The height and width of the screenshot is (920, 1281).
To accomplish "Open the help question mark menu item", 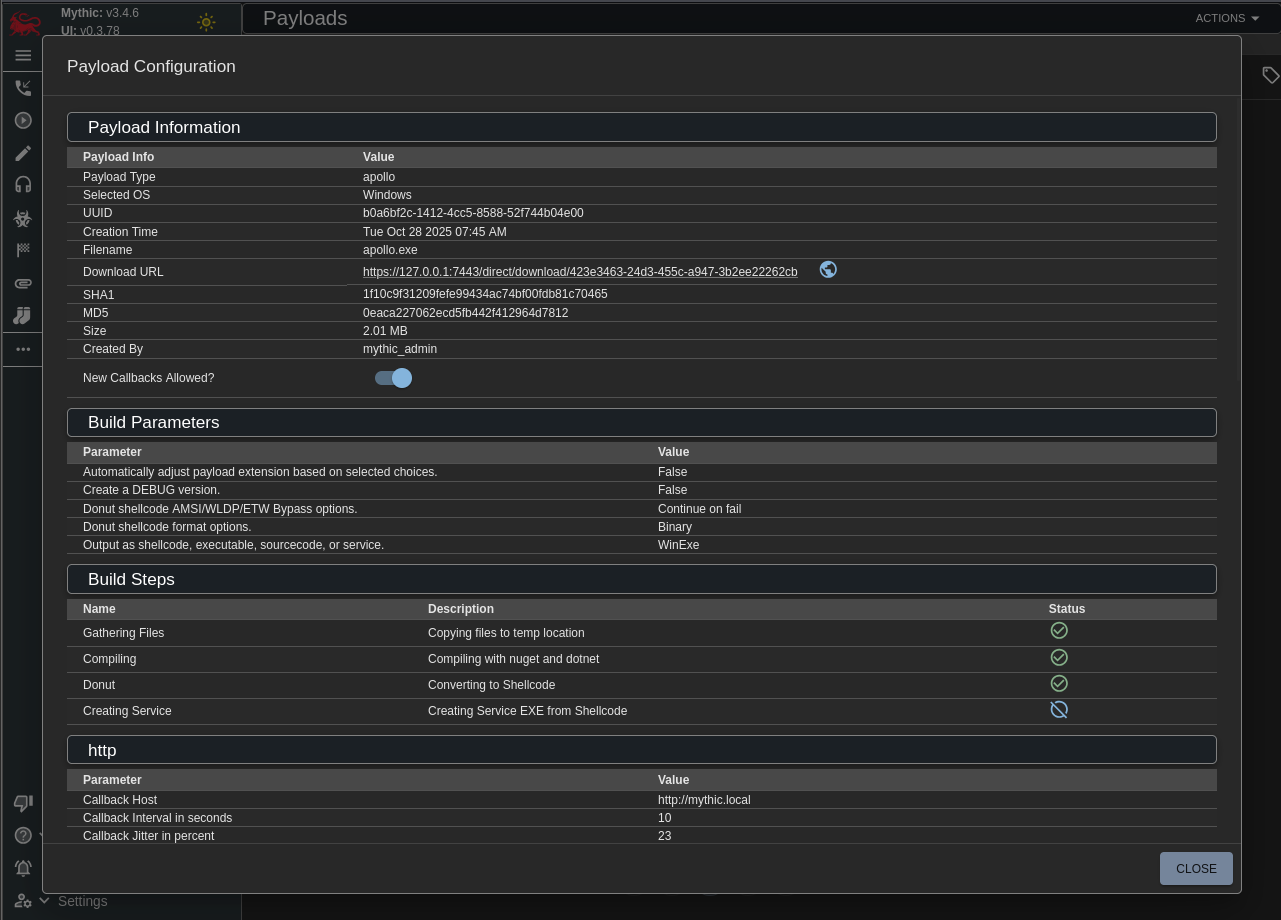I will coord(23,835).
